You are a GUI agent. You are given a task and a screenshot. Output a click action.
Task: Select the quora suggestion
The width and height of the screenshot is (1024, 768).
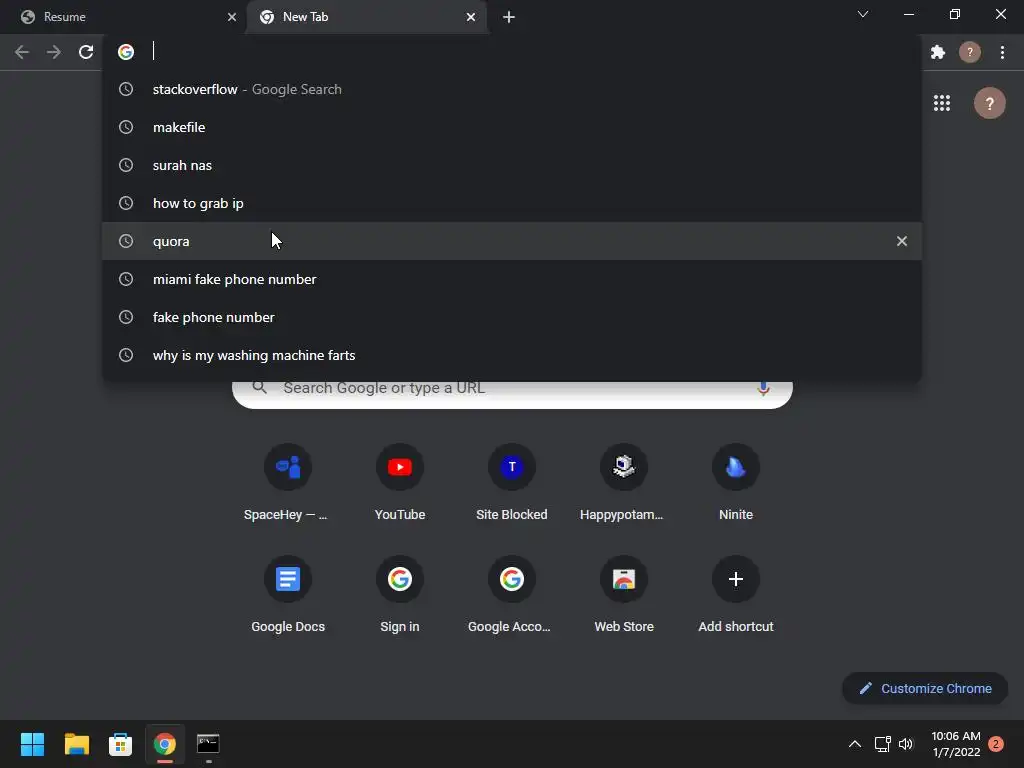coord(512,241)
